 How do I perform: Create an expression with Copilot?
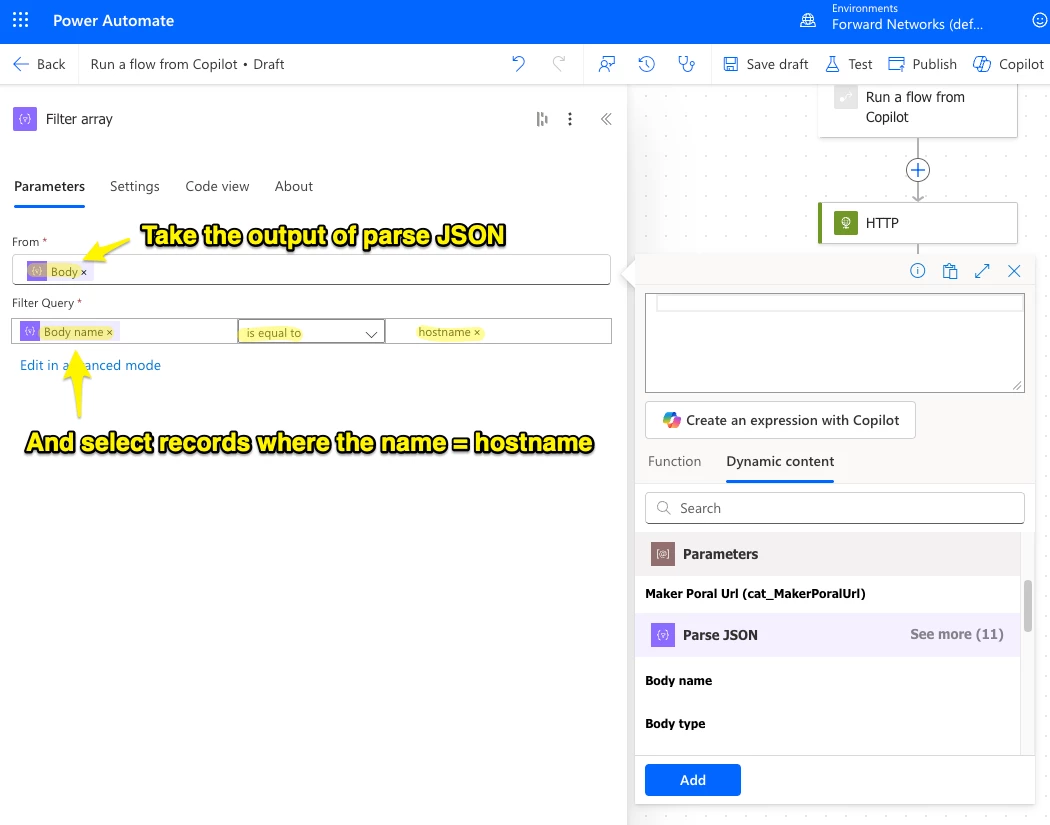click(780, 420)
